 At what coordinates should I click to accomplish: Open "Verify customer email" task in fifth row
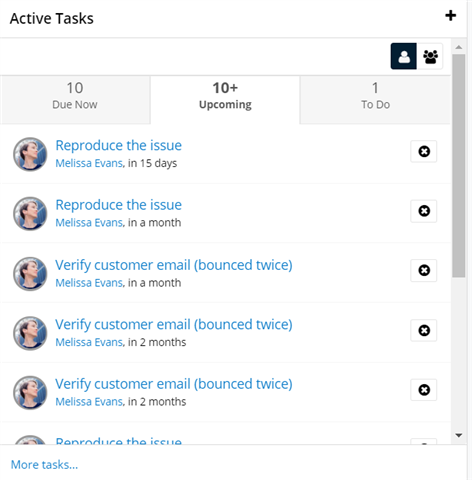pos(174,384)
